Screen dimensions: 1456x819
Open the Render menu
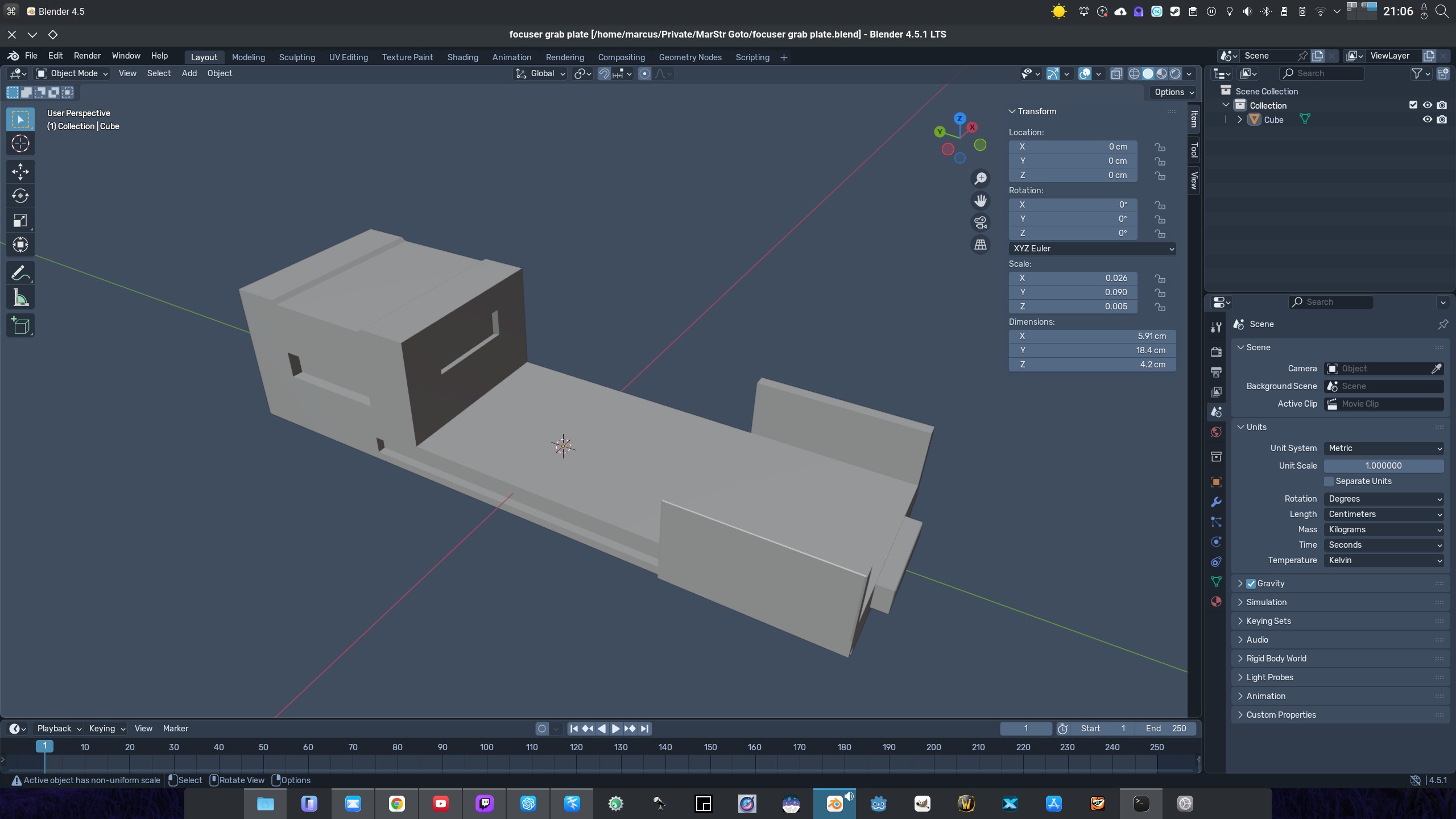87,56
